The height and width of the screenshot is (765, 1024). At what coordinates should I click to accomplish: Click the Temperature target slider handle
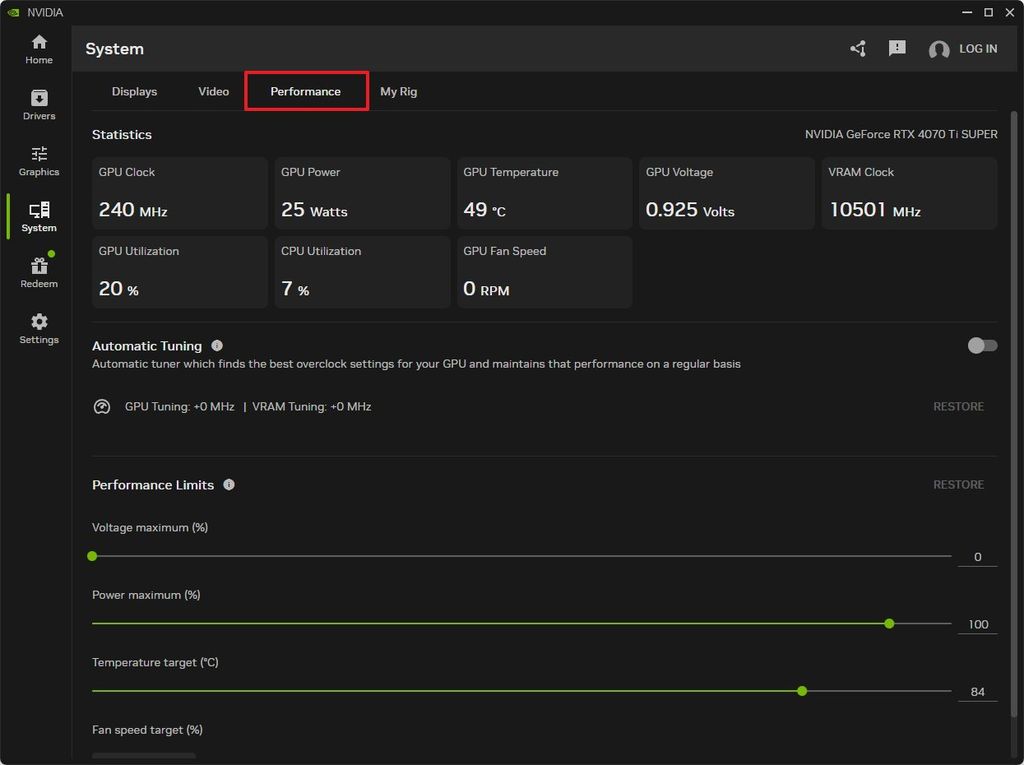point(802,691)
